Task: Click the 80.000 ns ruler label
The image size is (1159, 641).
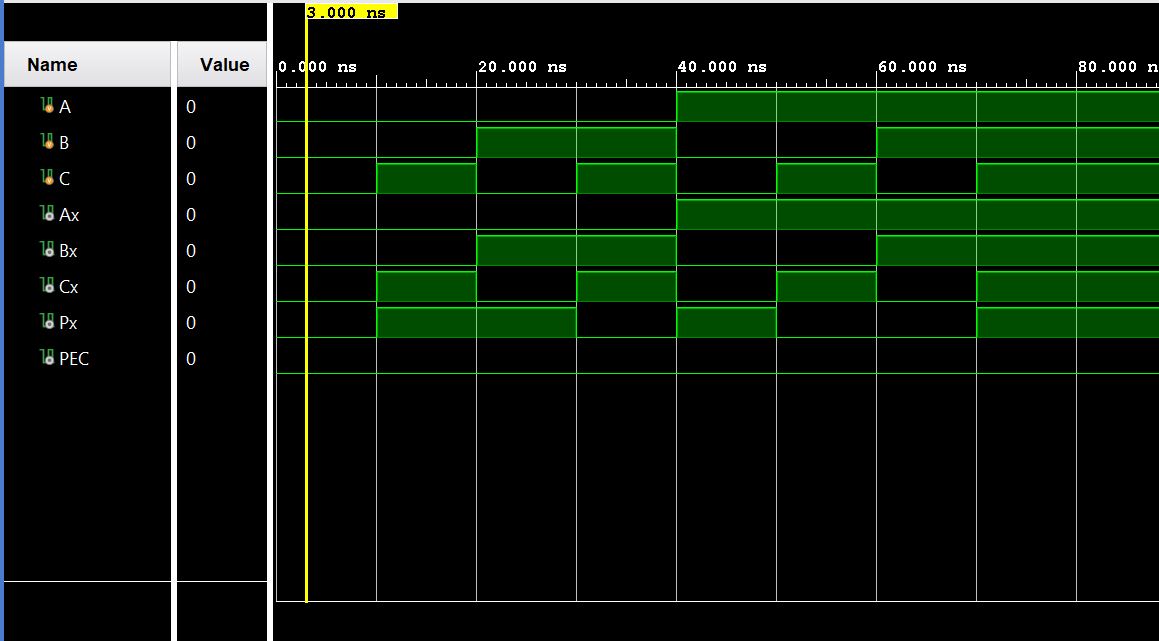Action: 1116,67
